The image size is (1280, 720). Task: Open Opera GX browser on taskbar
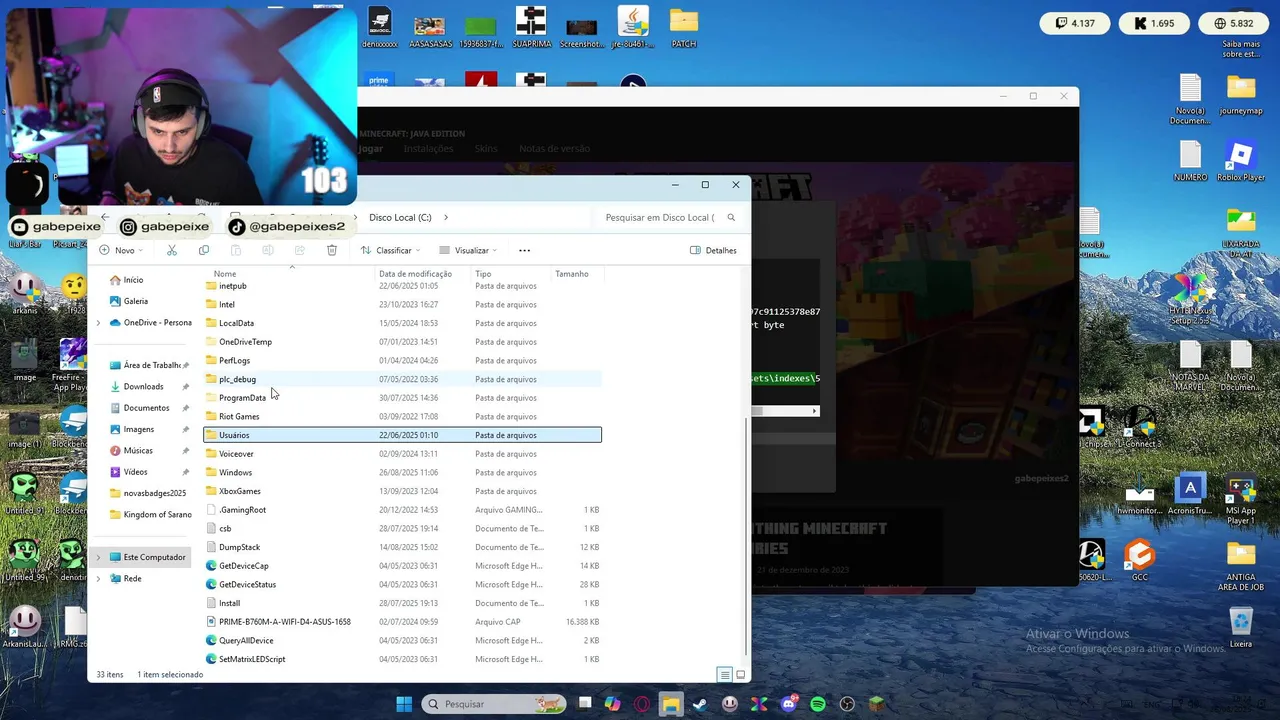642,704
